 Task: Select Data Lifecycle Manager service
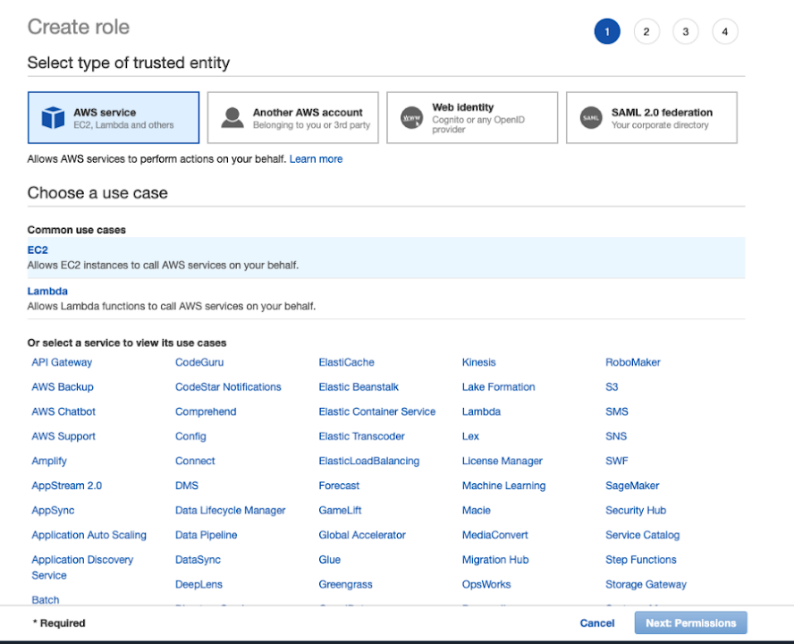click(230, 510)
